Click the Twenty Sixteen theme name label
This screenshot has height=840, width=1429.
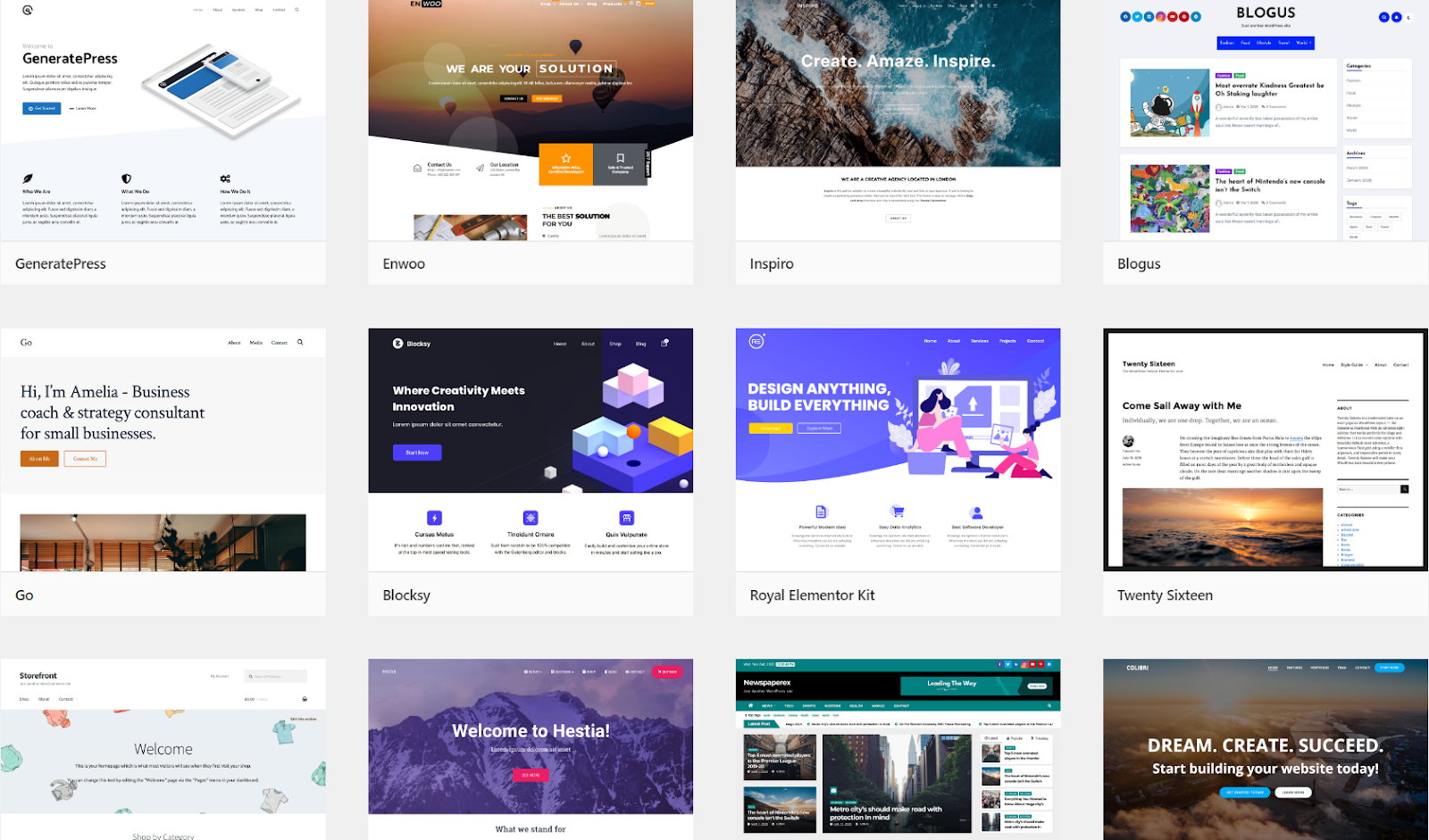coord(1165,595)
